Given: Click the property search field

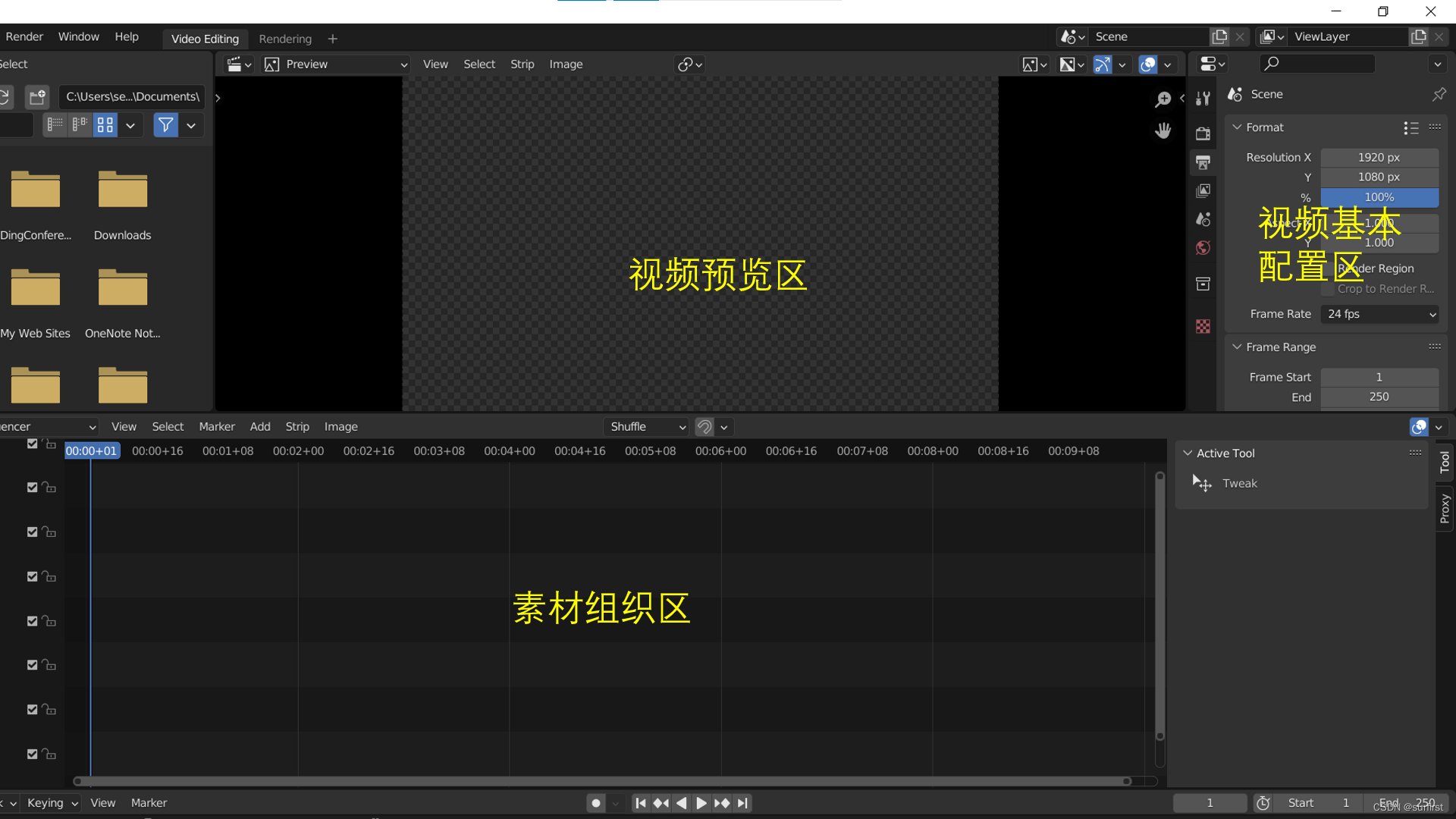Looking at the screenshot, I should [1317, 64].
